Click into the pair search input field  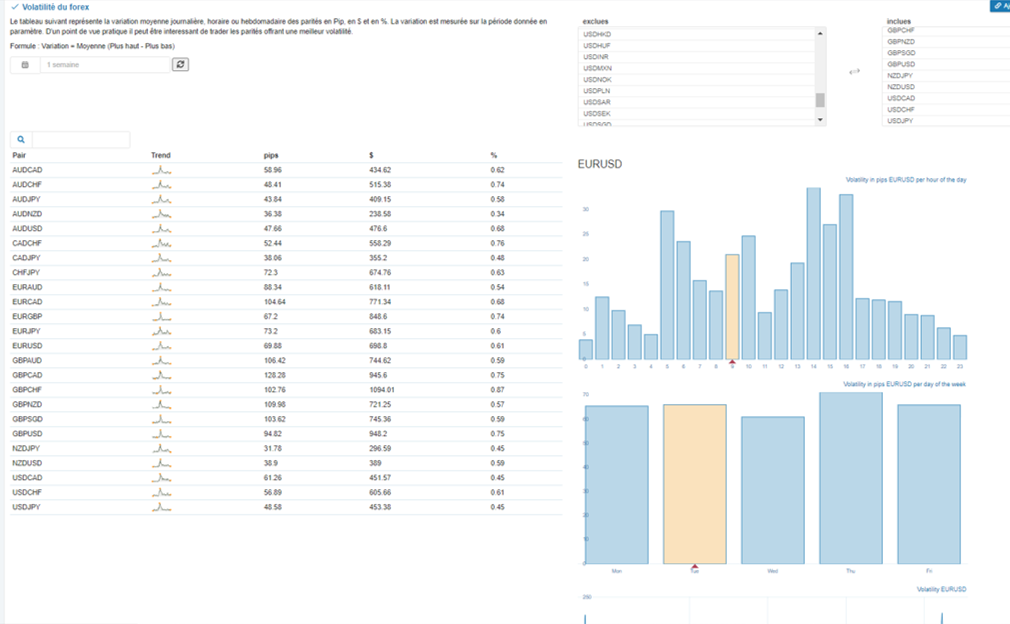coord(81,139)
